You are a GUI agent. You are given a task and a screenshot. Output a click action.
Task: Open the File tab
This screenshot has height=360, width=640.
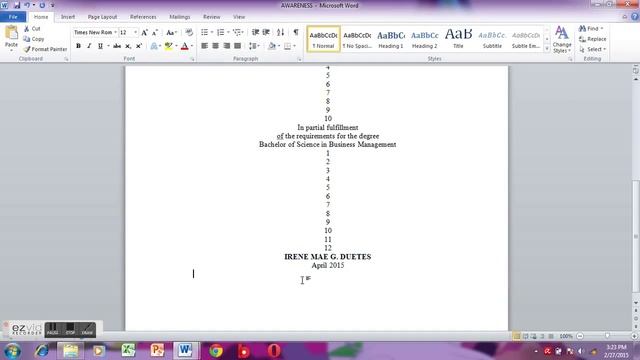click(13, 17)
